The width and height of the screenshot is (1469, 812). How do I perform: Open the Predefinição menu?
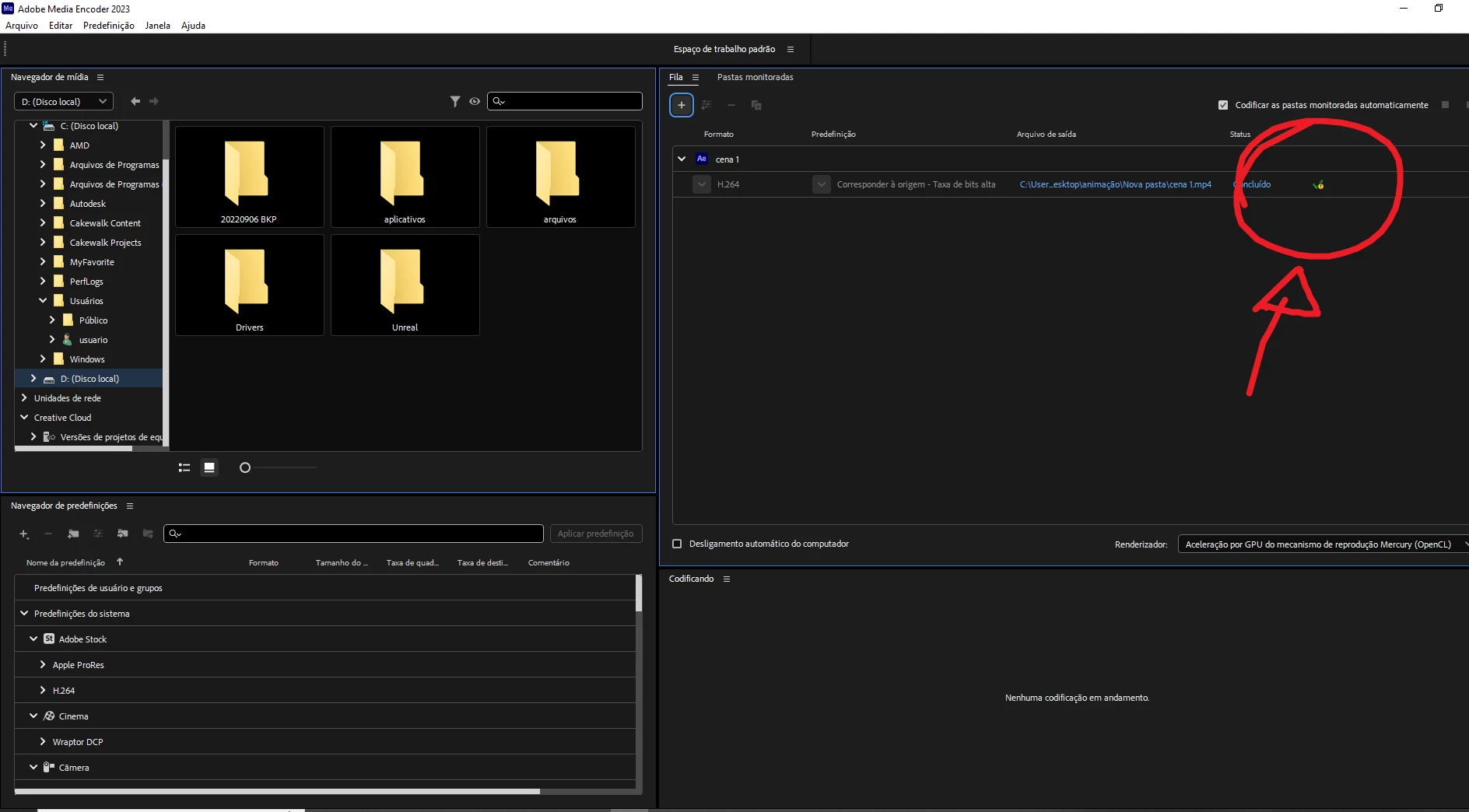[108, 26]
